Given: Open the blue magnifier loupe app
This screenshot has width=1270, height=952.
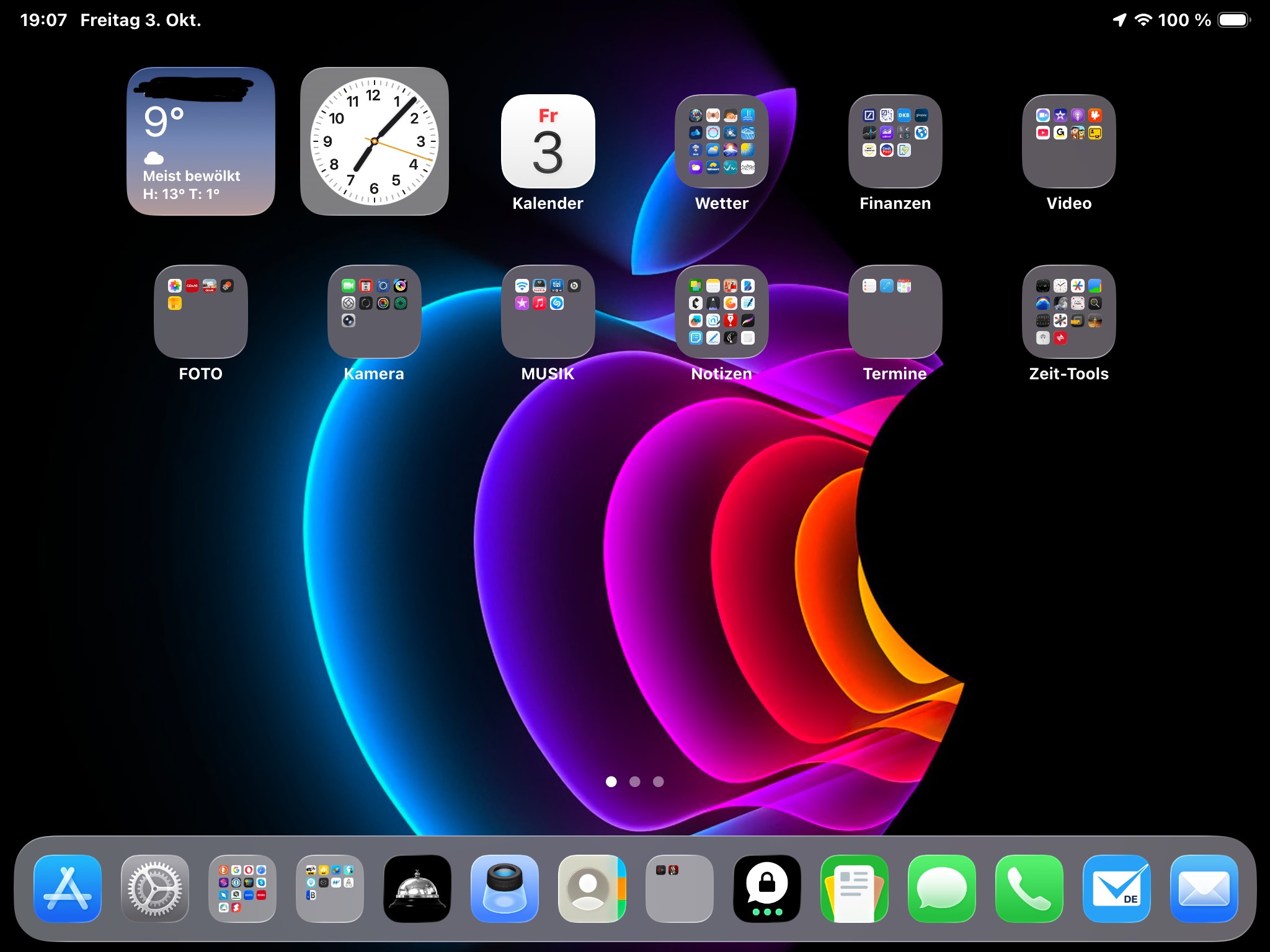Looking at the screenshot, I should (x=504, y=888).
